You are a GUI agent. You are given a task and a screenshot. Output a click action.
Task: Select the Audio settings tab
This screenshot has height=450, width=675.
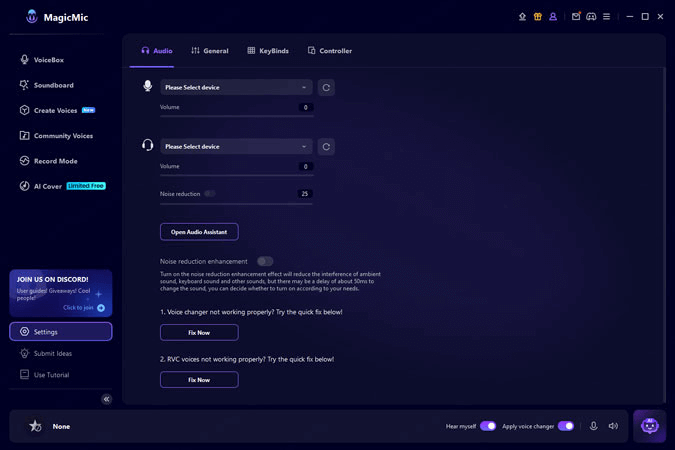pos(157,51)
